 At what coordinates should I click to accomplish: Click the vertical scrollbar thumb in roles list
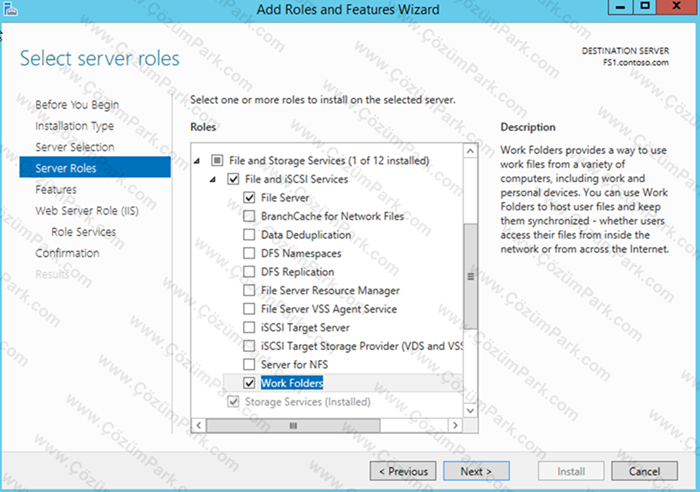[470, 276]
